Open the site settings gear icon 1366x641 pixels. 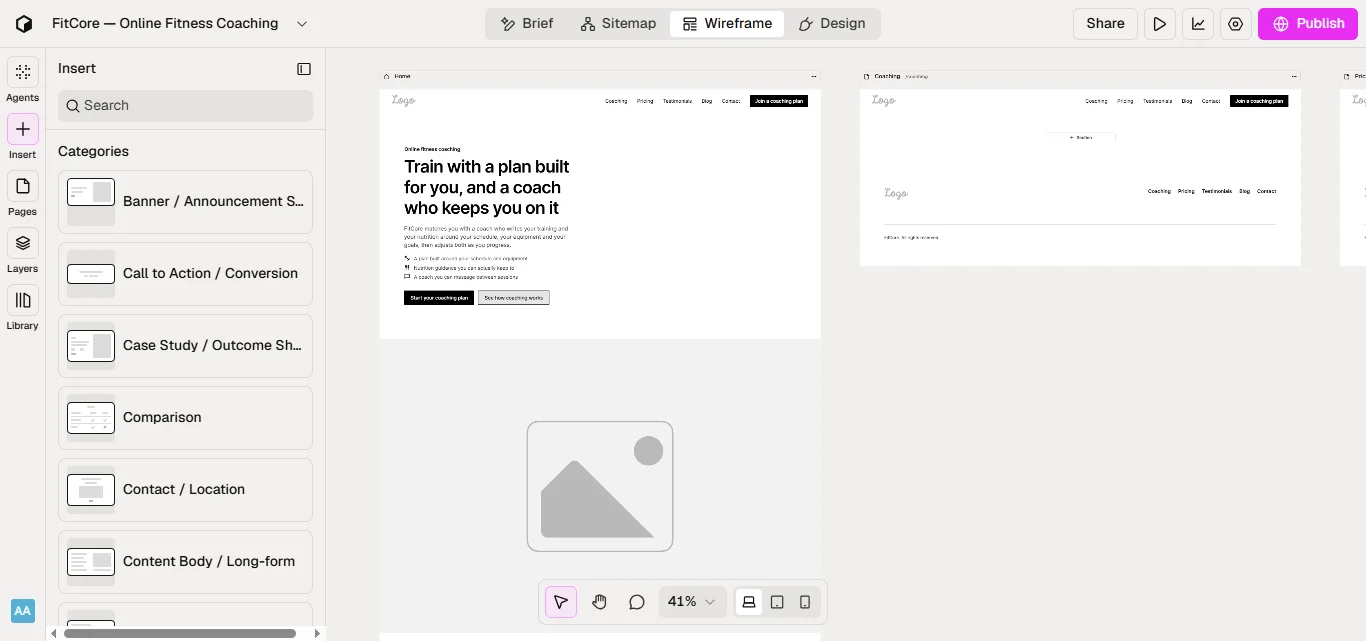(x=1236, y=24)
